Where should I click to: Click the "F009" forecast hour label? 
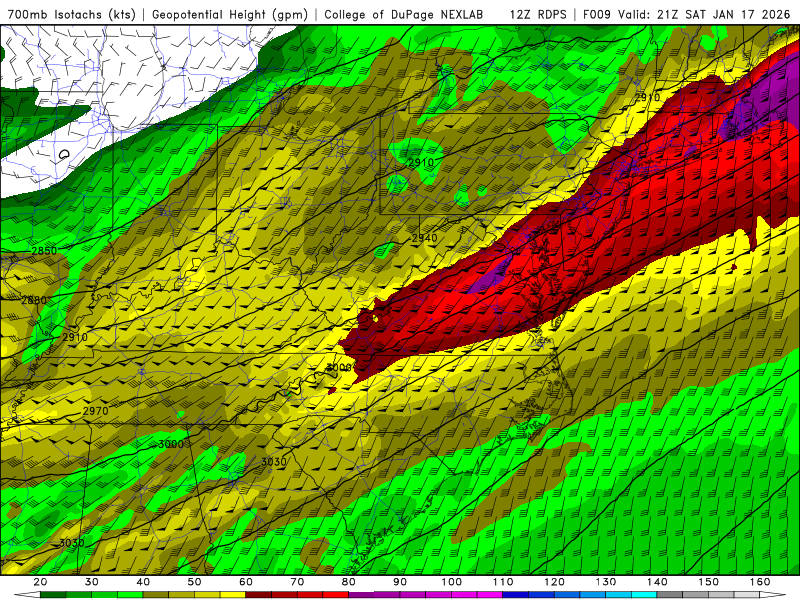pos(597,15)
